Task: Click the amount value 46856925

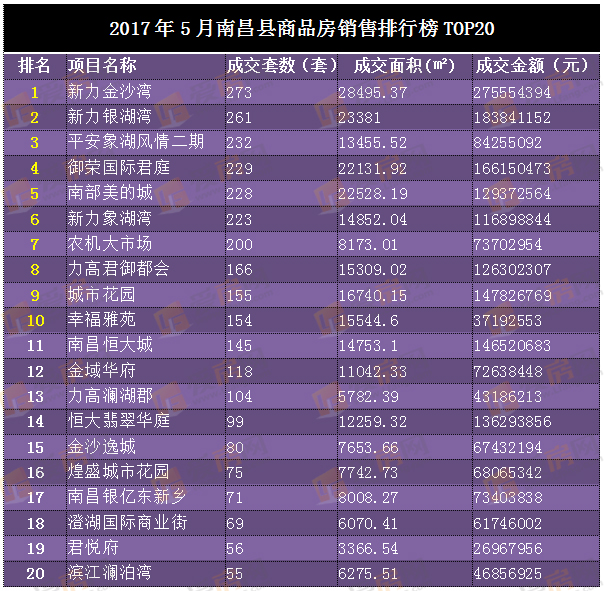Action: coord(508,574)
